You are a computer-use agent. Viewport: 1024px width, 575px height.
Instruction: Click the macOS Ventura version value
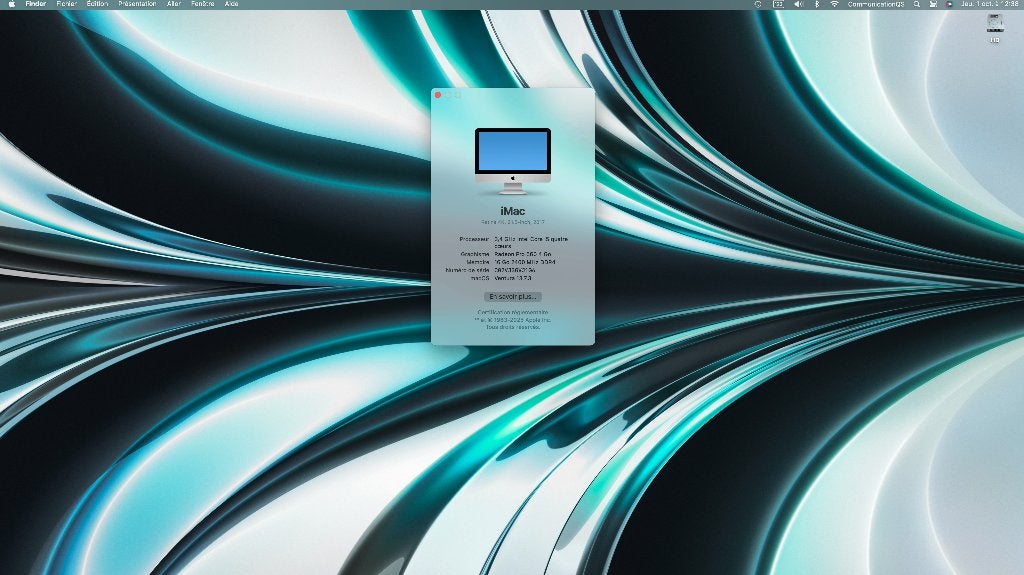513,278
